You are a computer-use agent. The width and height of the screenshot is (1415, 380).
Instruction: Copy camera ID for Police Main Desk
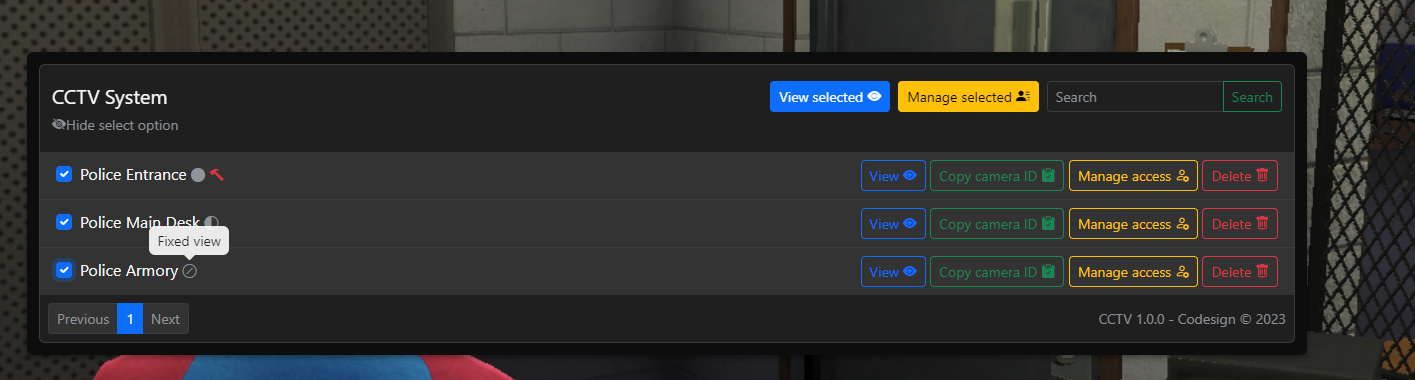coord(997,224)
